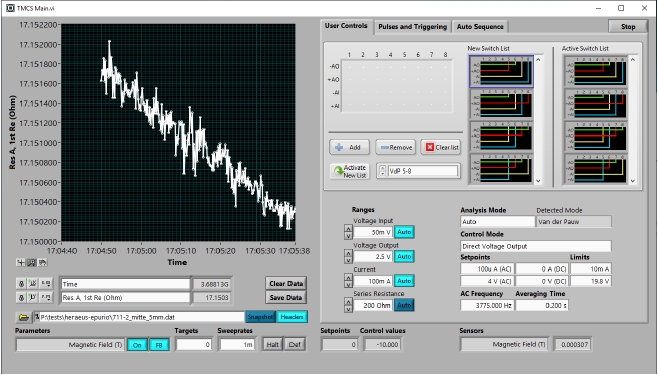Image resolution: width=658 pixels, height=375 pixels.
Task: Select the graph cursor crosshair tool
Action: [21, 263]
